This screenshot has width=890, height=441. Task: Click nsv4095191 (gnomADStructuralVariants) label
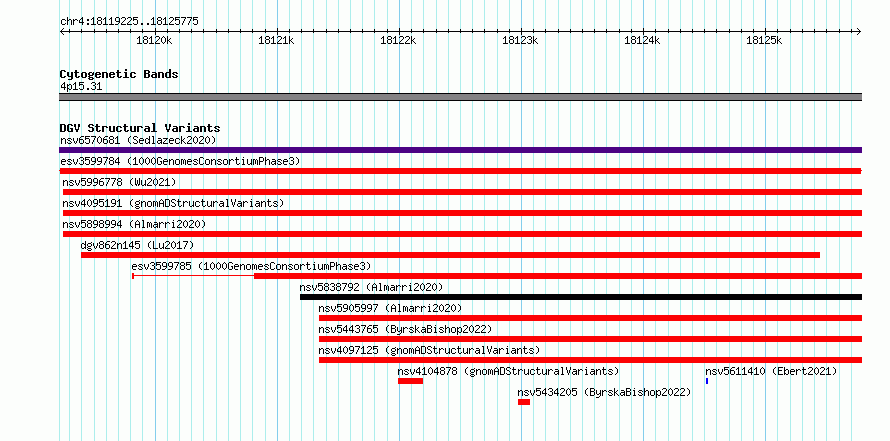(173, 203)
